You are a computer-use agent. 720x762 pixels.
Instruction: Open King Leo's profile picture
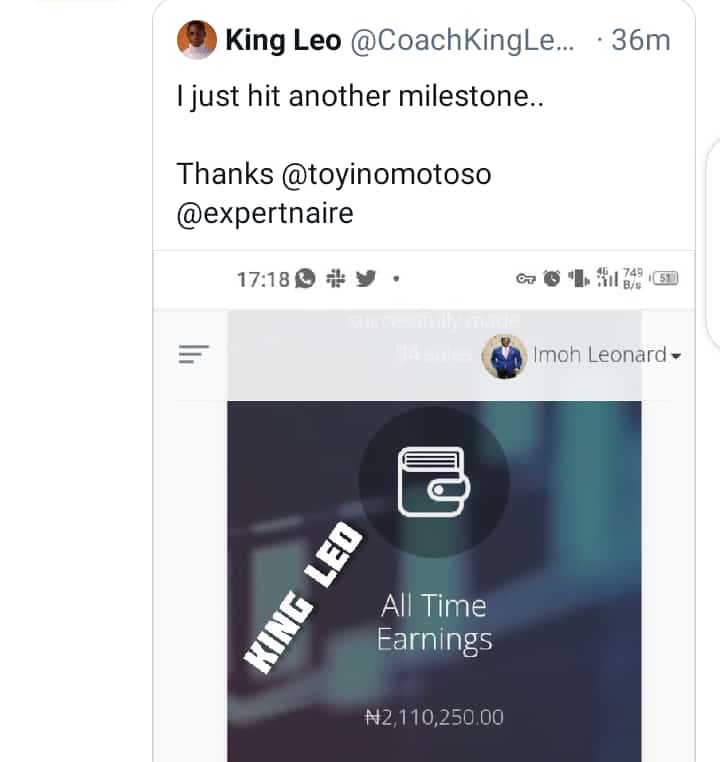(196, 40)
